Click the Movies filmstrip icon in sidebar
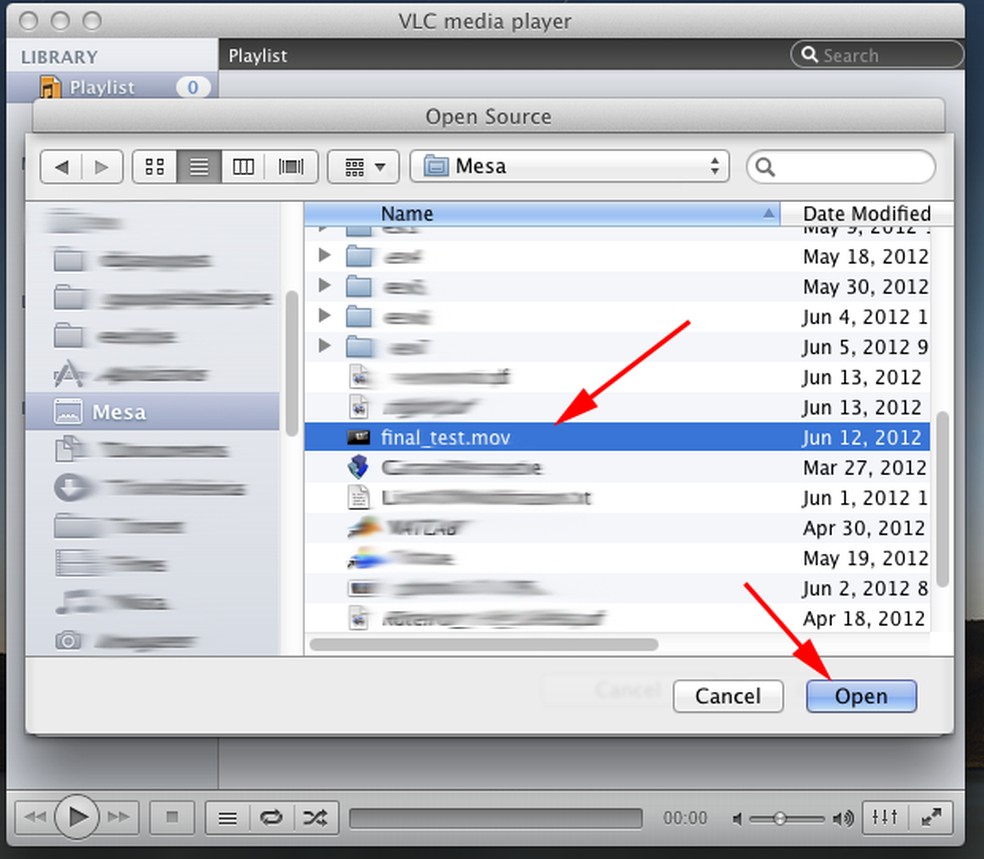The image size is (984, 859). pos(77,563)
